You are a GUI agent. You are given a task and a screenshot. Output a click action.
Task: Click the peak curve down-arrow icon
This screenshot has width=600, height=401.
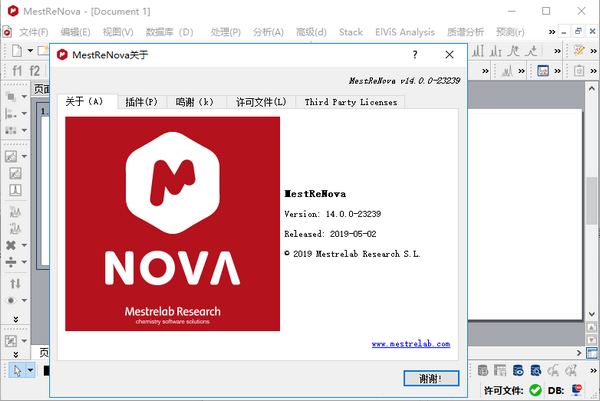pyautogui.click(x=531, y=51)
